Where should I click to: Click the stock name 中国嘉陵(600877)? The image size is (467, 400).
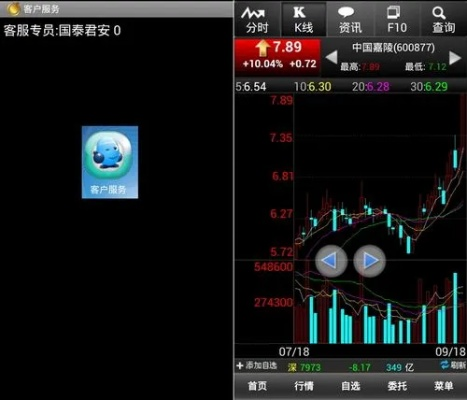(x=393, y=48)
